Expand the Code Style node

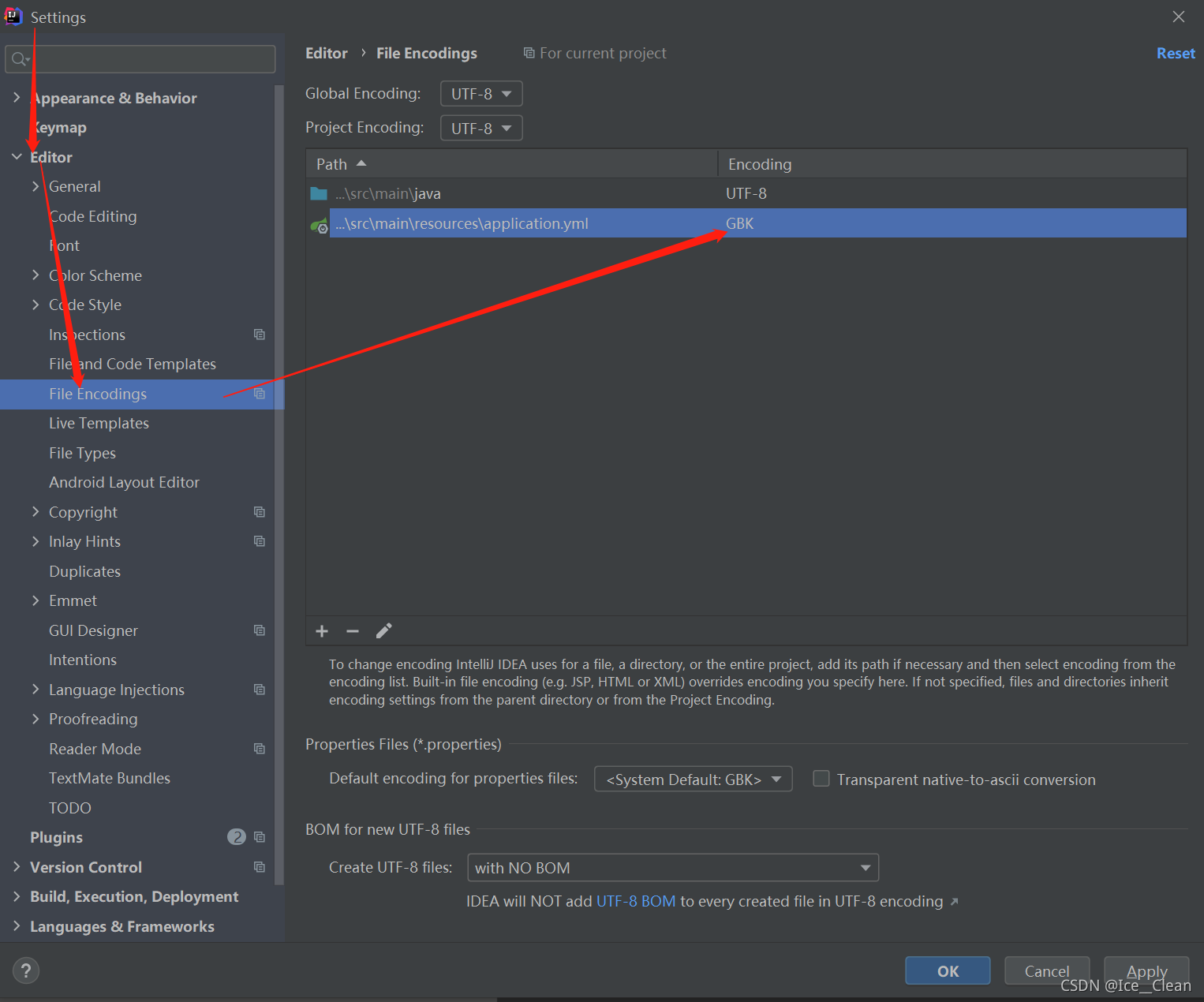(36, 305)
